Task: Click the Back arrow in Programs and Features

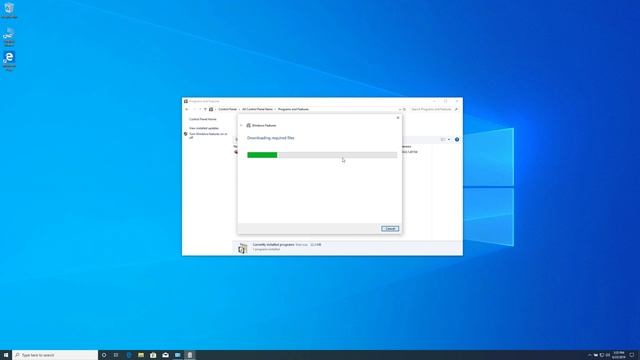Action: pyautogui.click(x=187, y=109)
